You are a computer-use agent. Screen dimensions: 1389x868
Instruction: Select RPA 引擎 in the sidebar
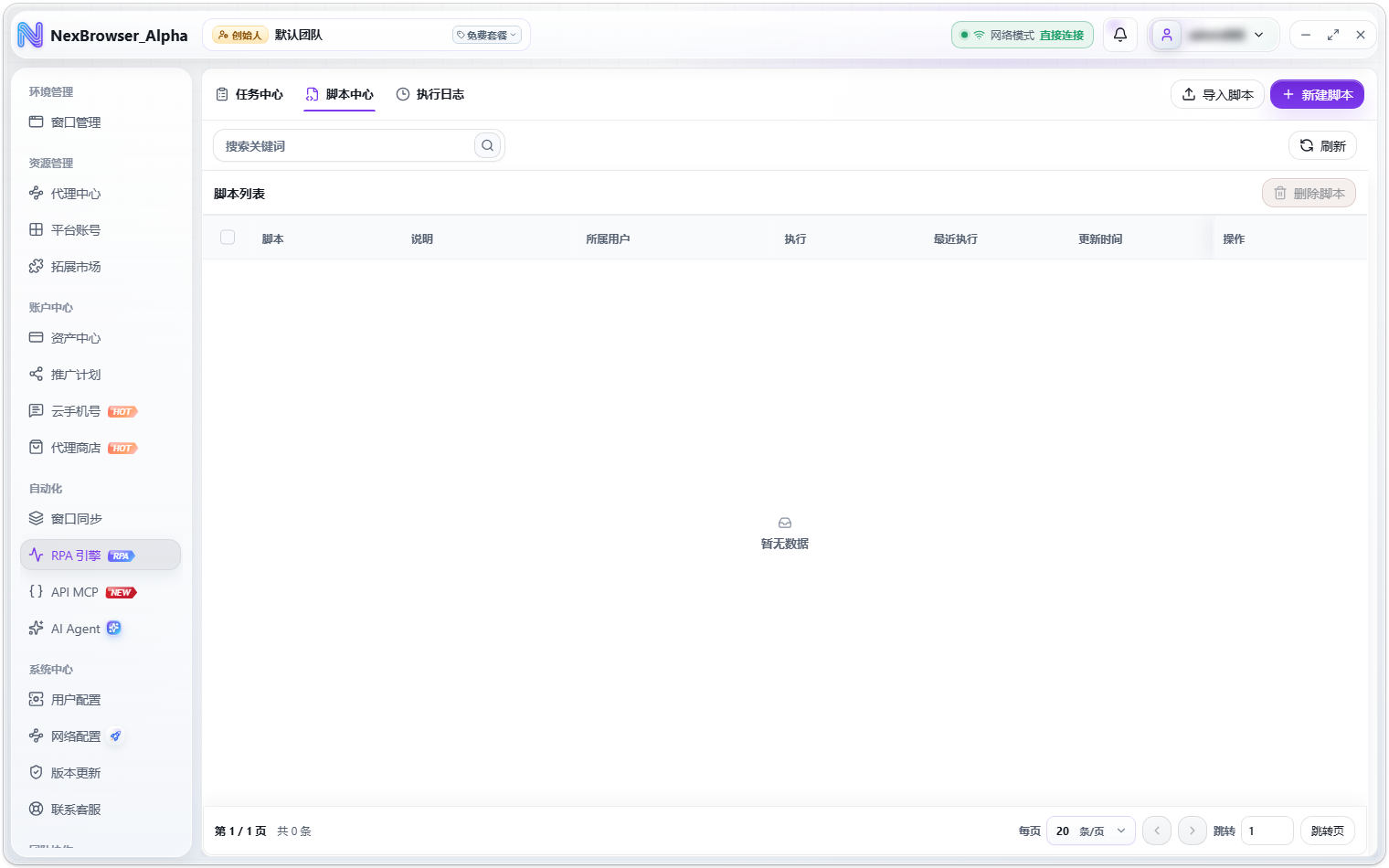(101, 556)
